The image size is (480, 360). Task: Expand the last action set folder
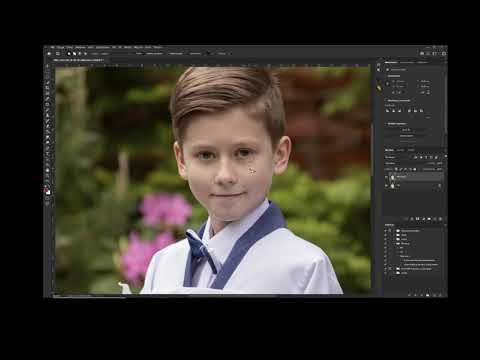coord(394,273)
